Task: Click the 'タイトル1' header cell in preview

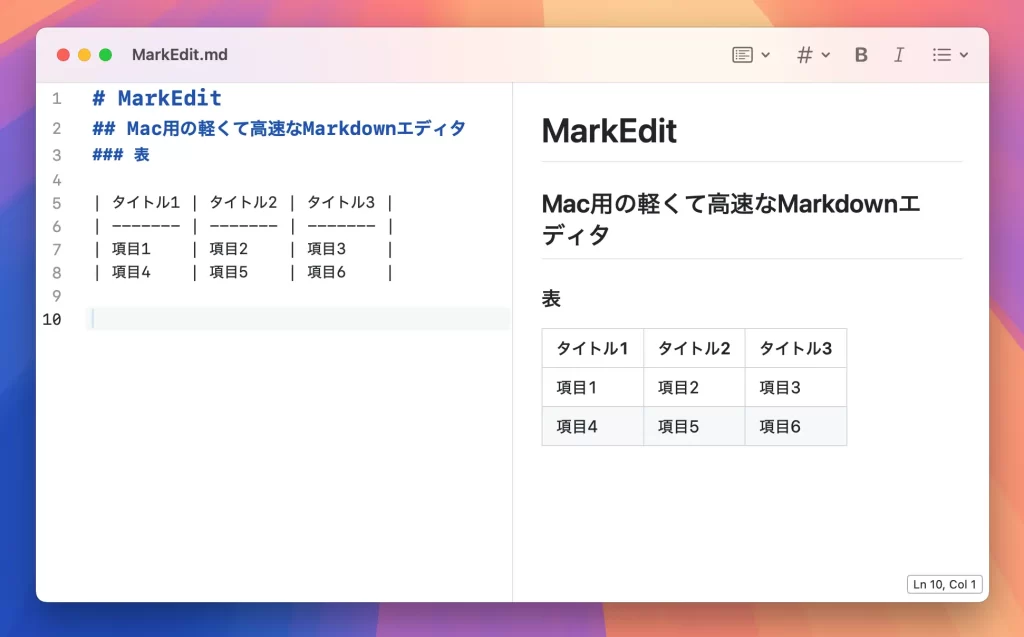Action: pyautogui.click(x=593, y=348)
